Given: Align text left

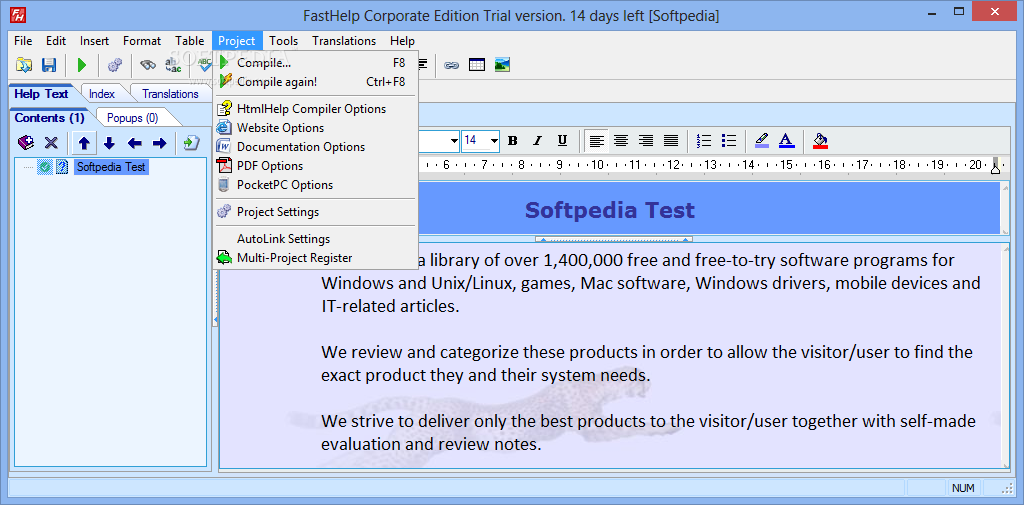Looking at the screenshot, I should 596,140.
